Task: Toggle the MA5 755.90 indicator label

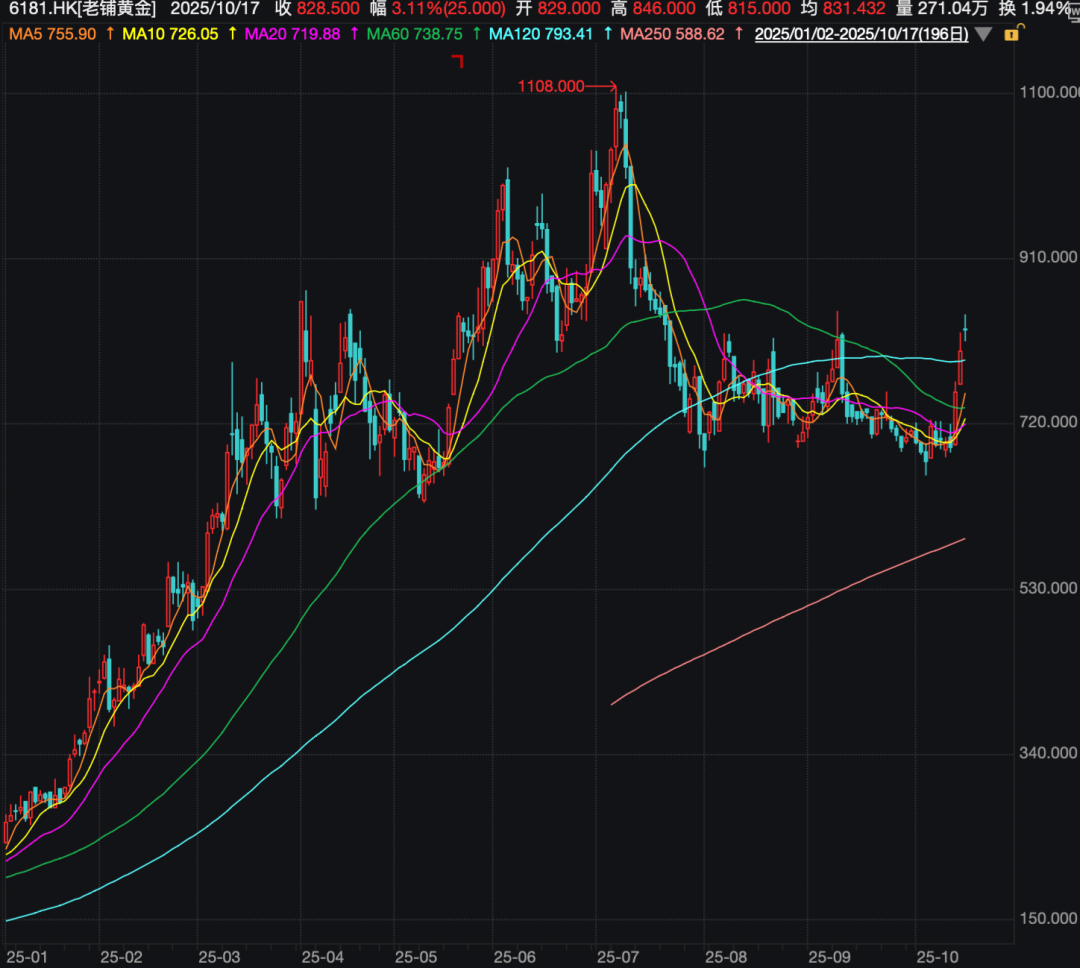Action: tap(52, 34)
